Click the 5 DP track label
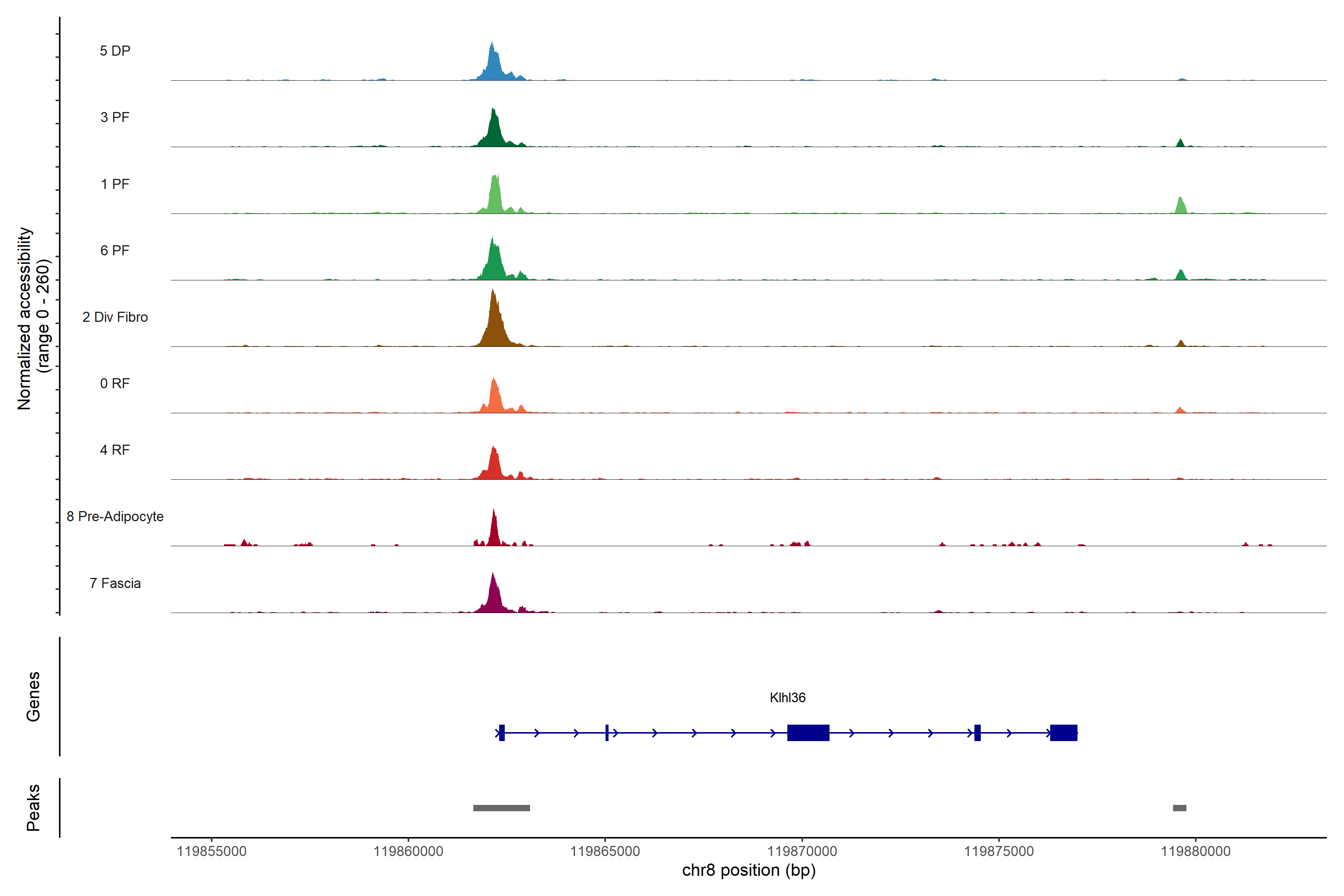Viewport: 1344px width, 896px height. click(x=115, y=51)
